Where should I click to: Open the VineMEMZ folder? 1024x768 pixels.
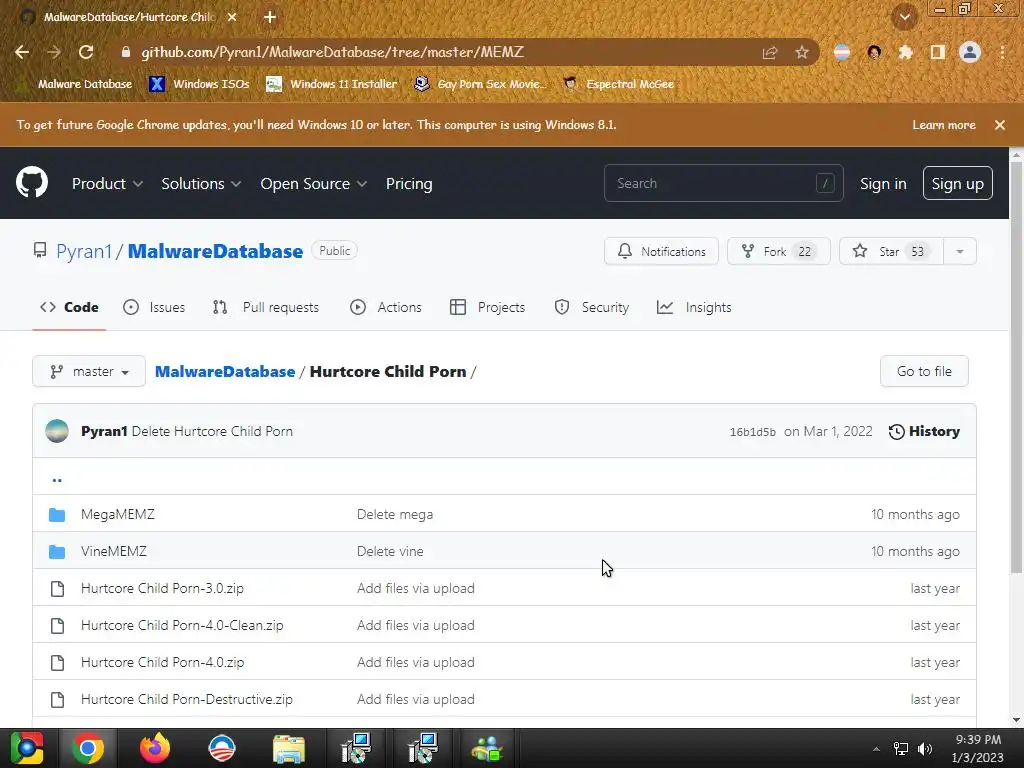pyautogui.click(x=114, y=551)
